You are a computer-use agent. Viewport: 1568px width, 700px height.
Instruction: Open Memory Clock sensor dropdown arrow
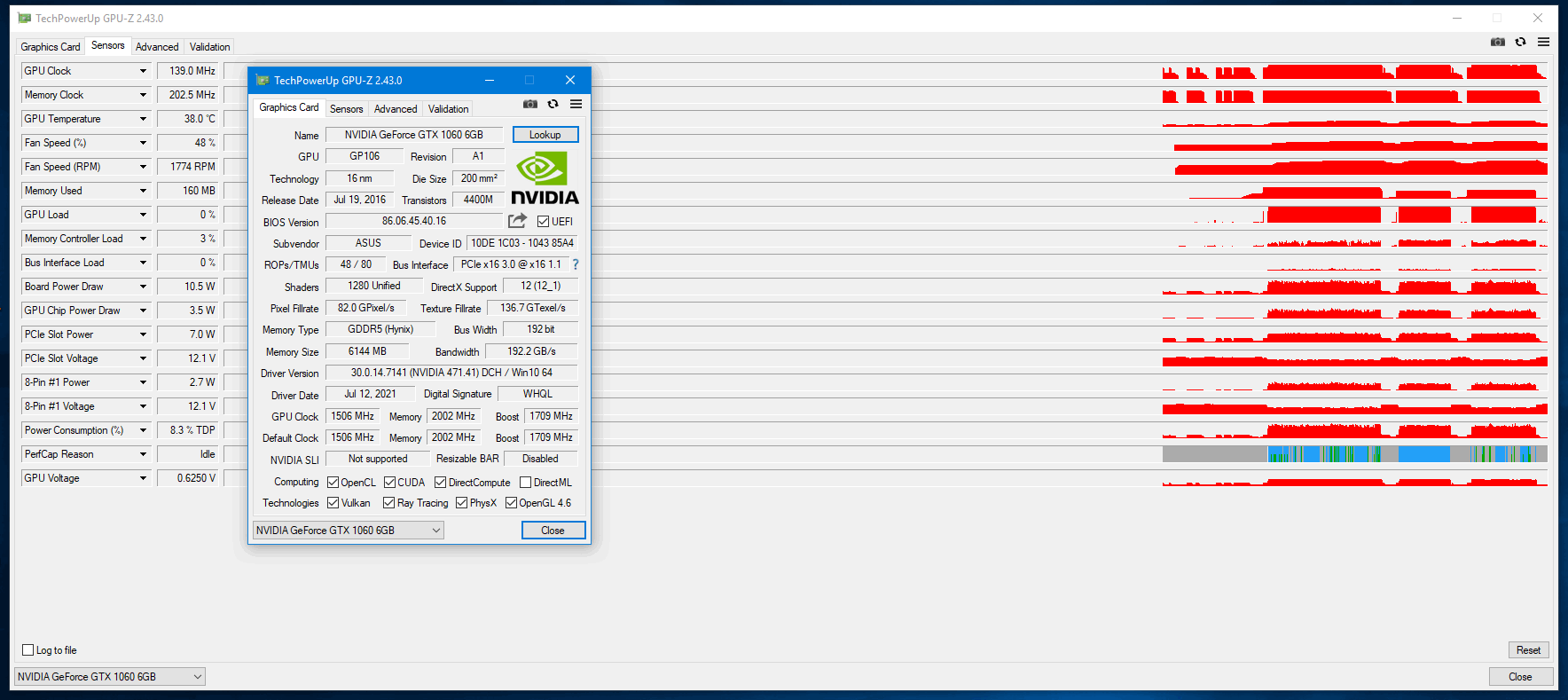tap(143, 95)
